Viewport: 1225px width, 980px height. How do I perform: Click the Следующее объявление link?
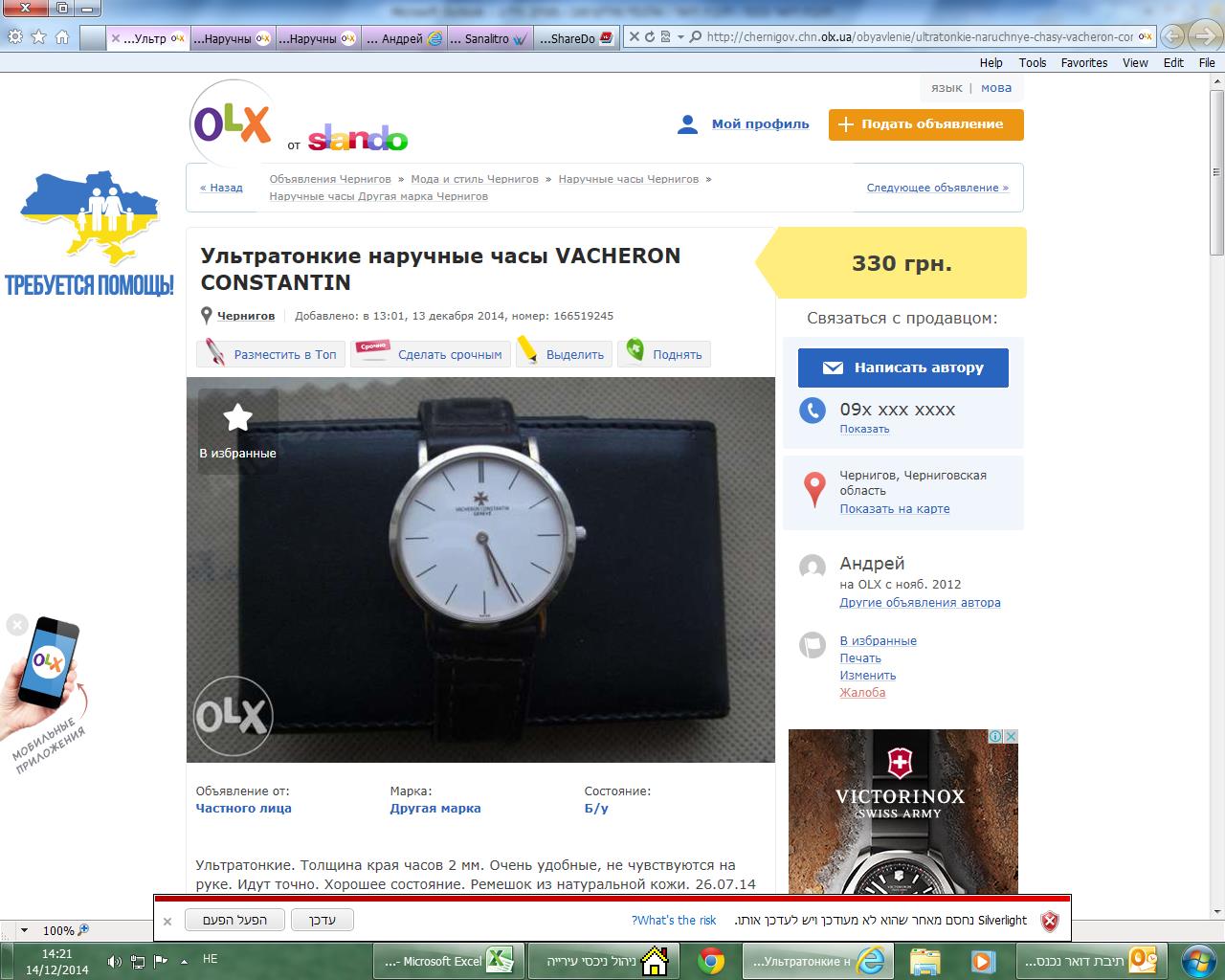tap(937, 188)
